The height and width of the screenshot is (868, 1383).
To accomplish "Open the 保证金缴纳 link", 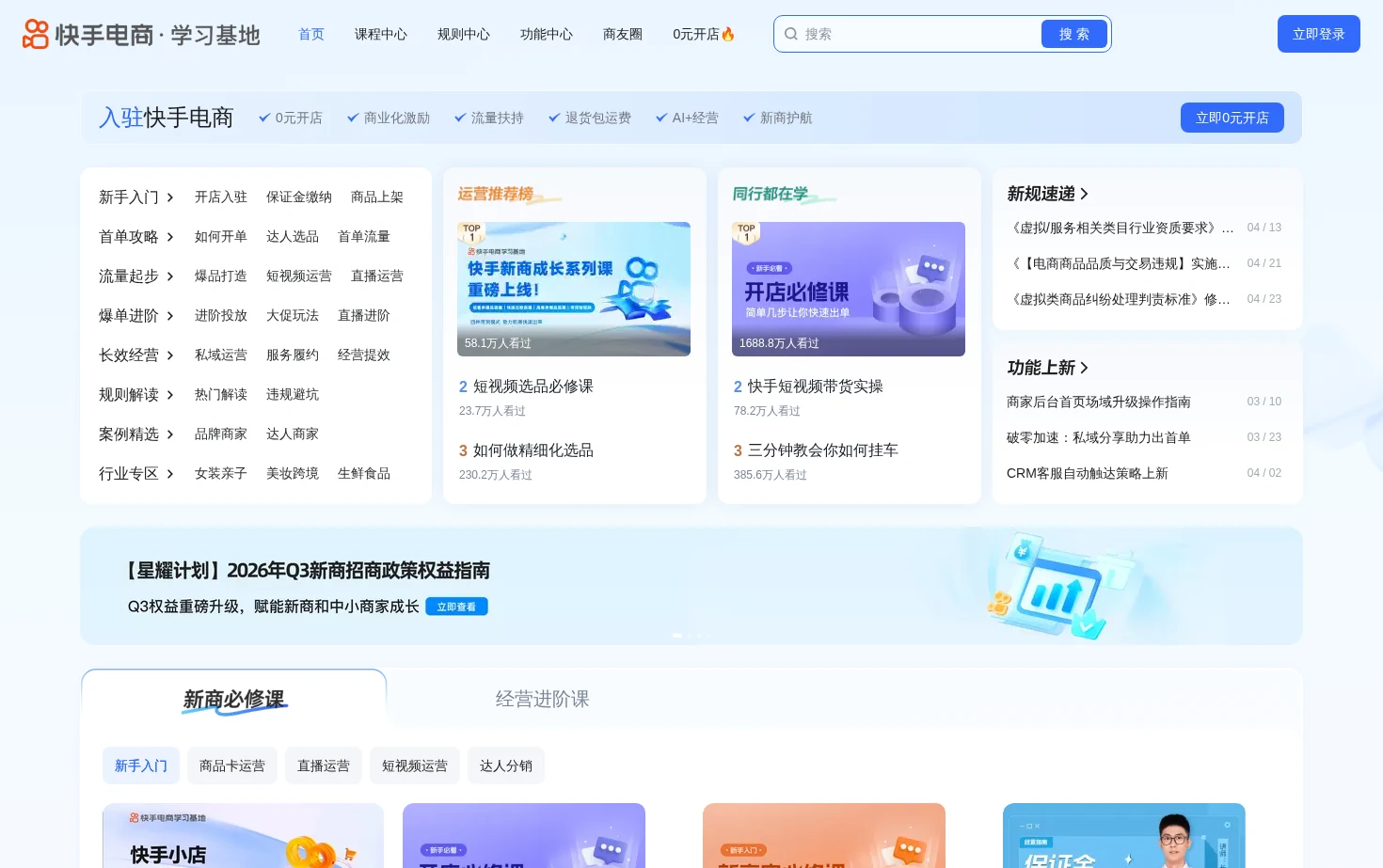I will [299, 197].
